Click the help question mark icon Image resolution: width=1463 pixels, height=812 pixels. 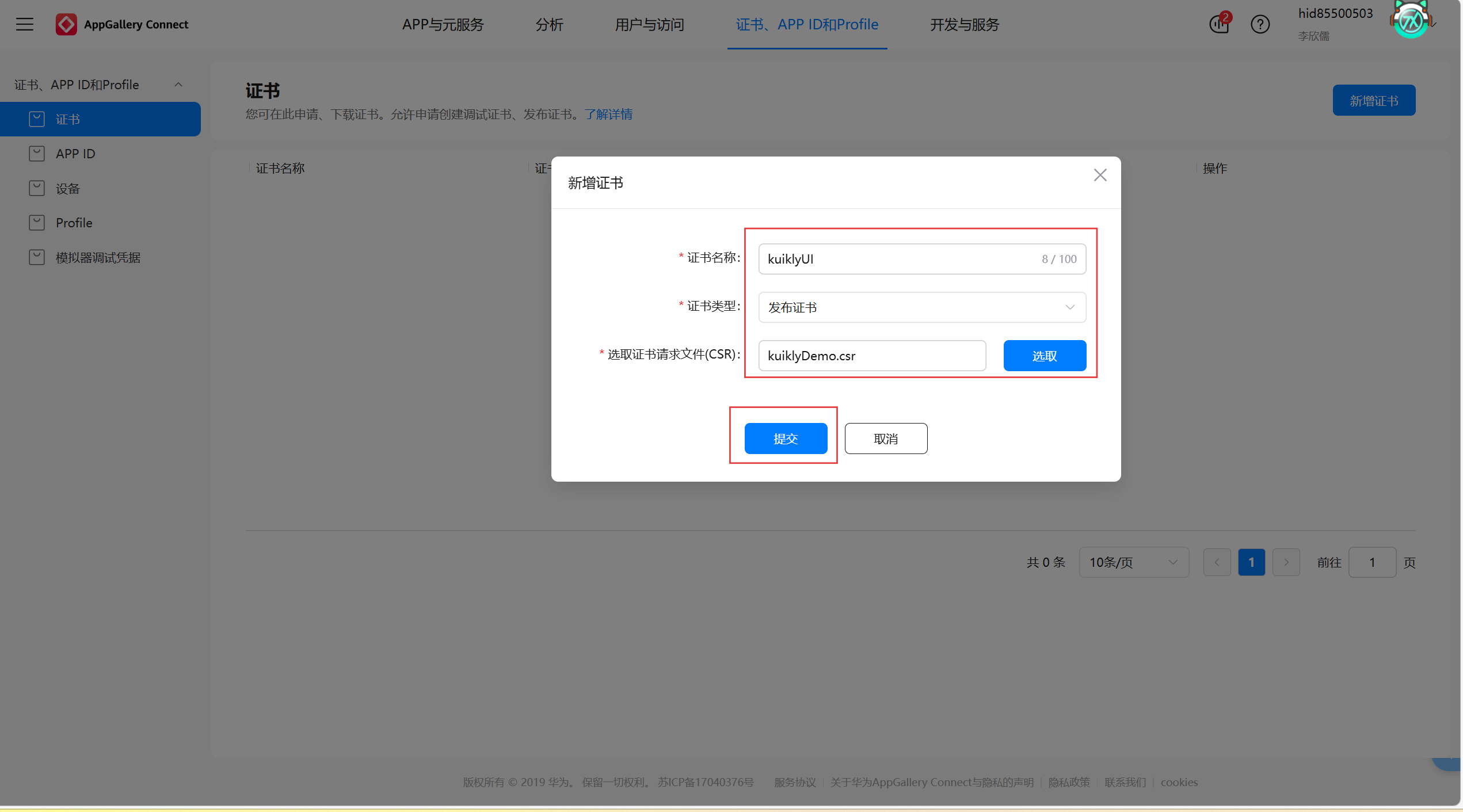point(1260,24)
